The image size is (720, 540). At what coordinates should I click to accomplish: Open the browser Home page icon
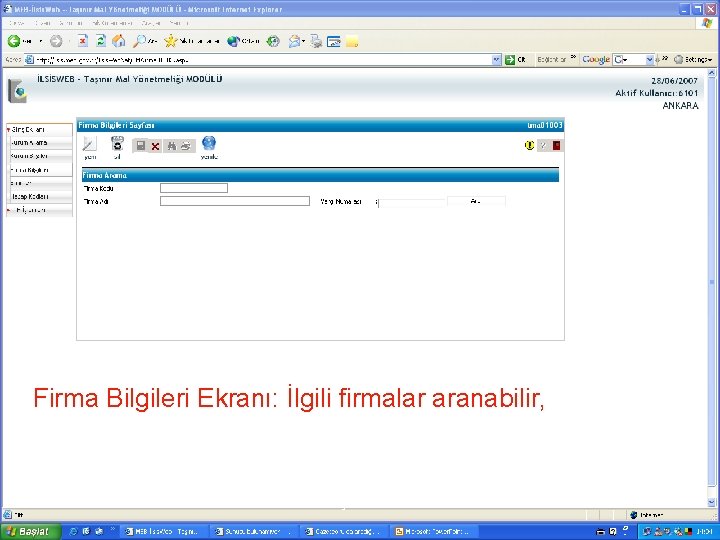(119, 41)
